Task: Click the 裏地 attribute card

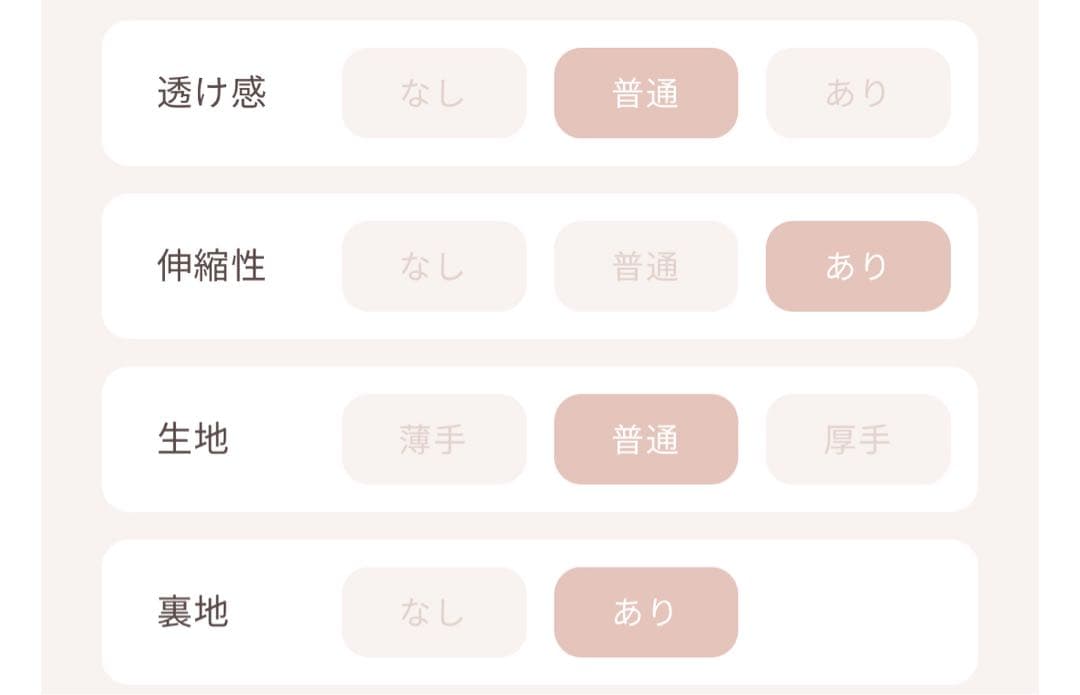Action: pyautogui.click(x=540, y=613)
